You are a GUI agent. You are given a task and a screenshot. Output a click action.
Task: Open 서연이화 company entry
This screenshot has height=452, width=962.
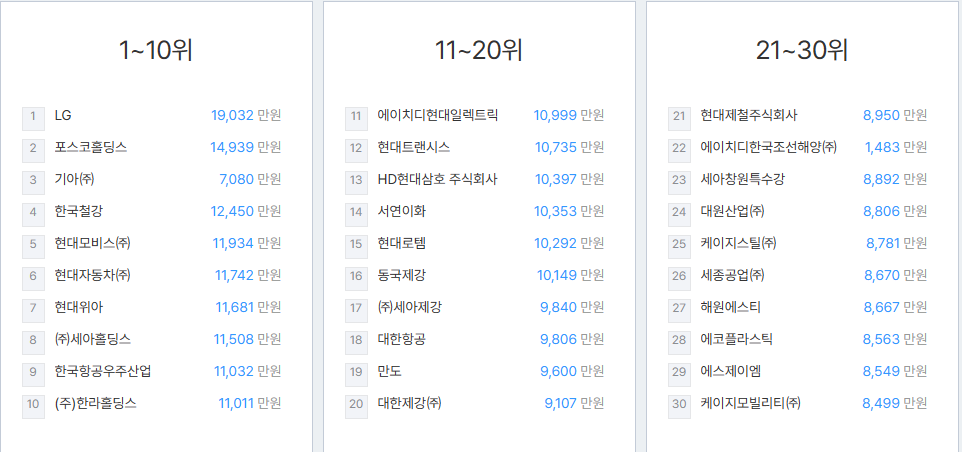401,212
